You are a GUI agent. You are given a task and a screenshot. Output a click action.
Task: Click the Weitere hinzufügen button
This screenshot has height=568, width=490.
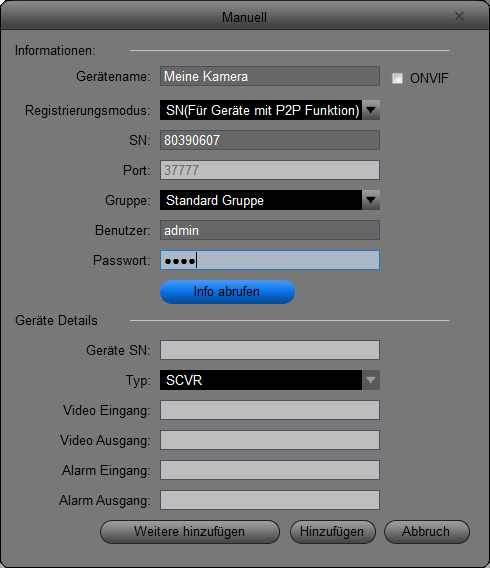pyautogui.click(x=190, y=532)
